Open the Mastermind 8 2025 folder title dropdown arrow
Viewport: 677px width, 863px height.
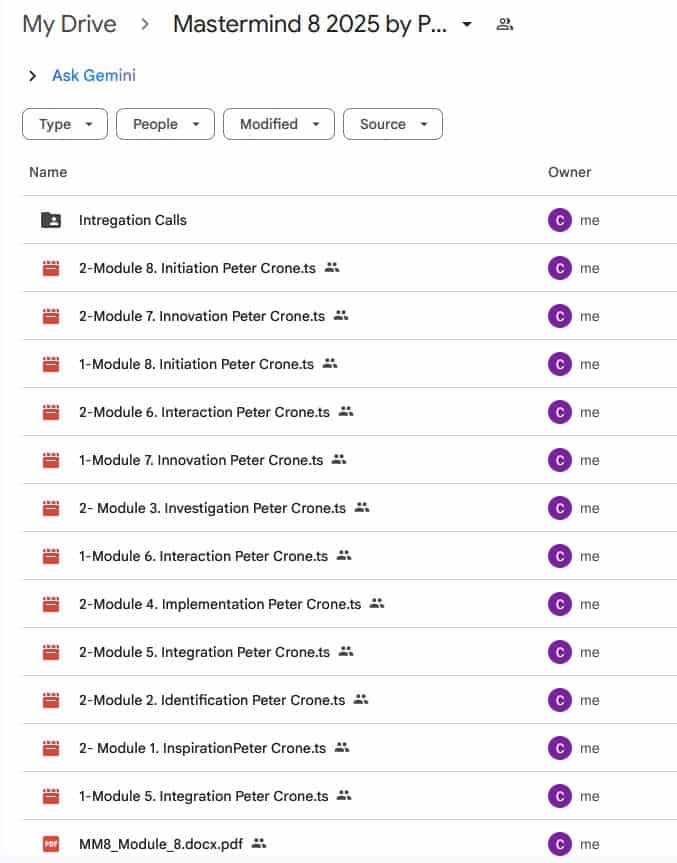[467, 25]
